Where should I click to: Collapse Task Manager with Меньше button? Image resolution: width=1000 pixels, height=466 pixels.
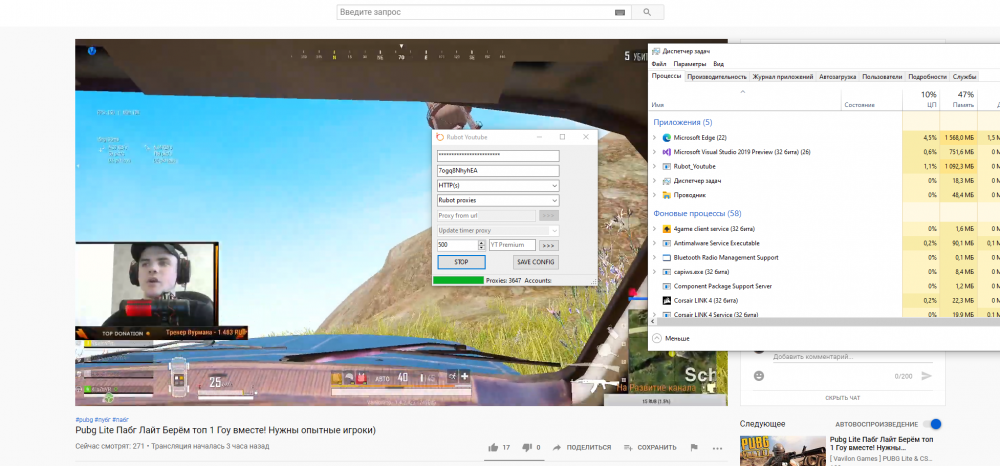click(670, 338)
